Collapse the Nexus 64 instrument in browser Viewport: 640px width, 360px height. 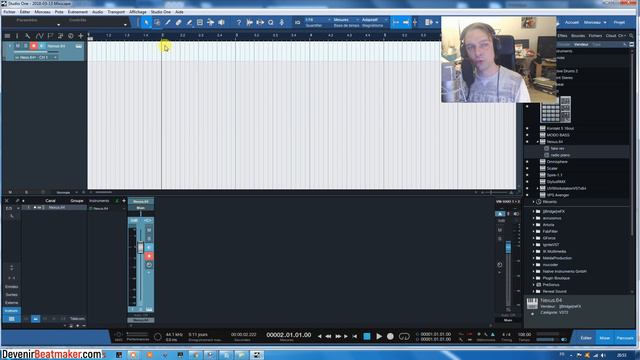click(x=538, y=142)
